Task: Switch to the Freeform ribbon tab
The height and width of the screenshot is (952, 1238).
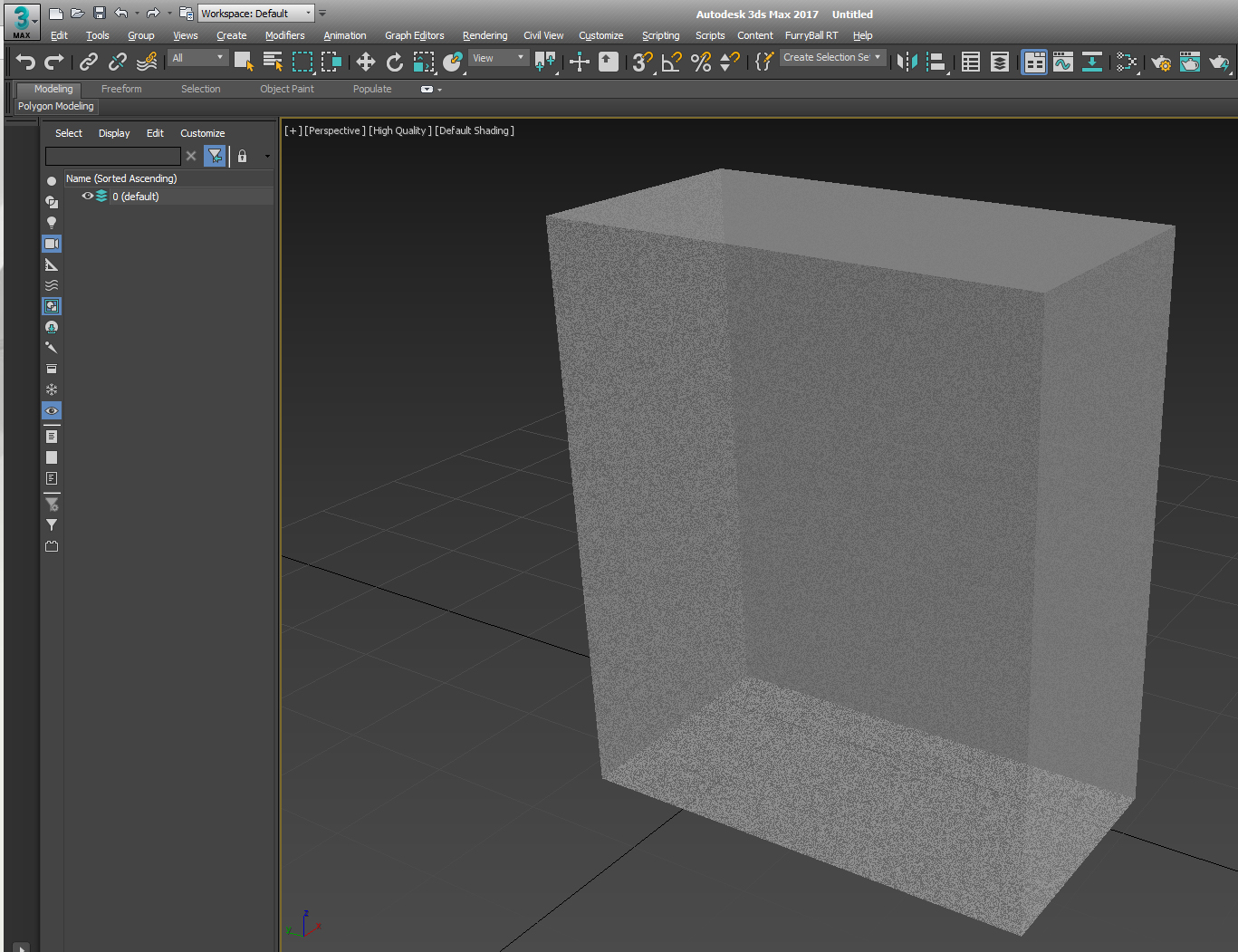Action: click(x=121, y=89)
